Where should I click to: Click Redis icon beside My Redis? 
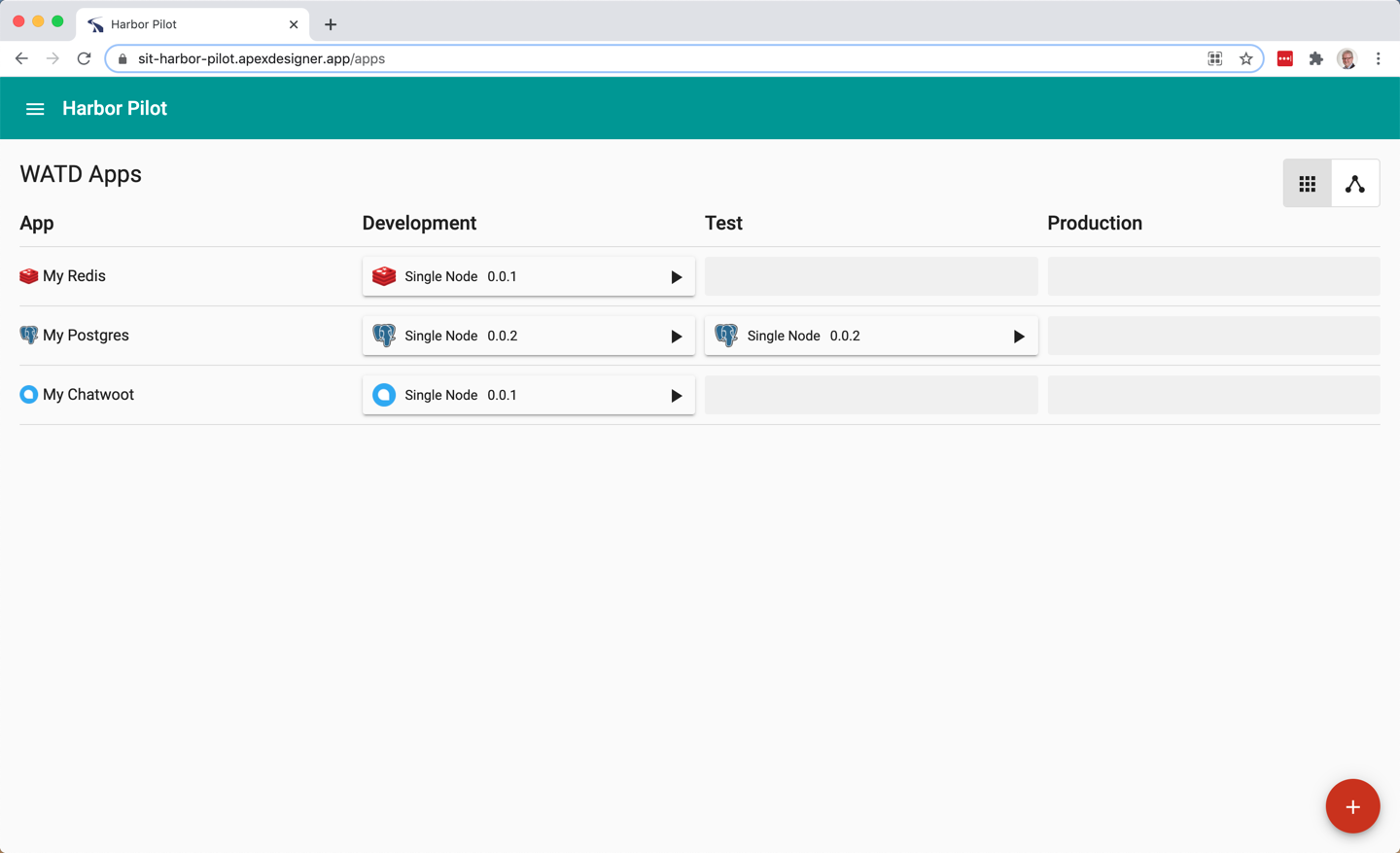pos(29,276)
